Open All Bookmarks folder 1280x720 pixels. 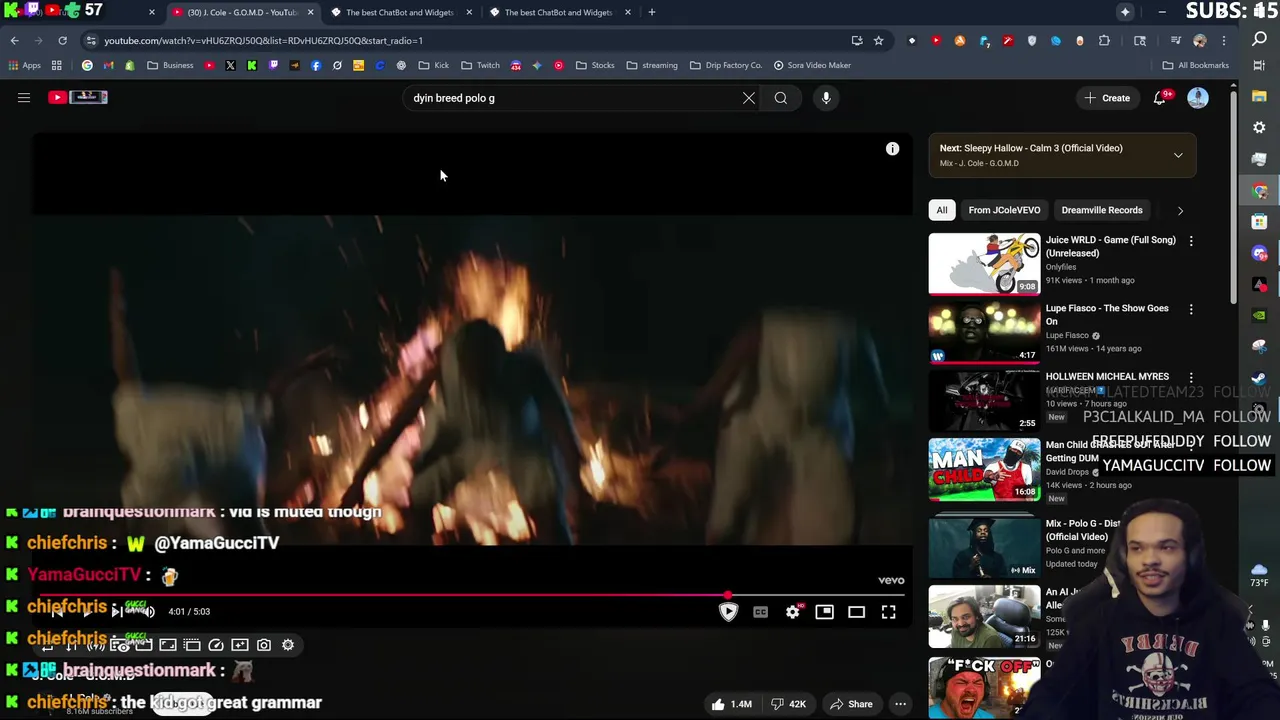pos(1195,65)
